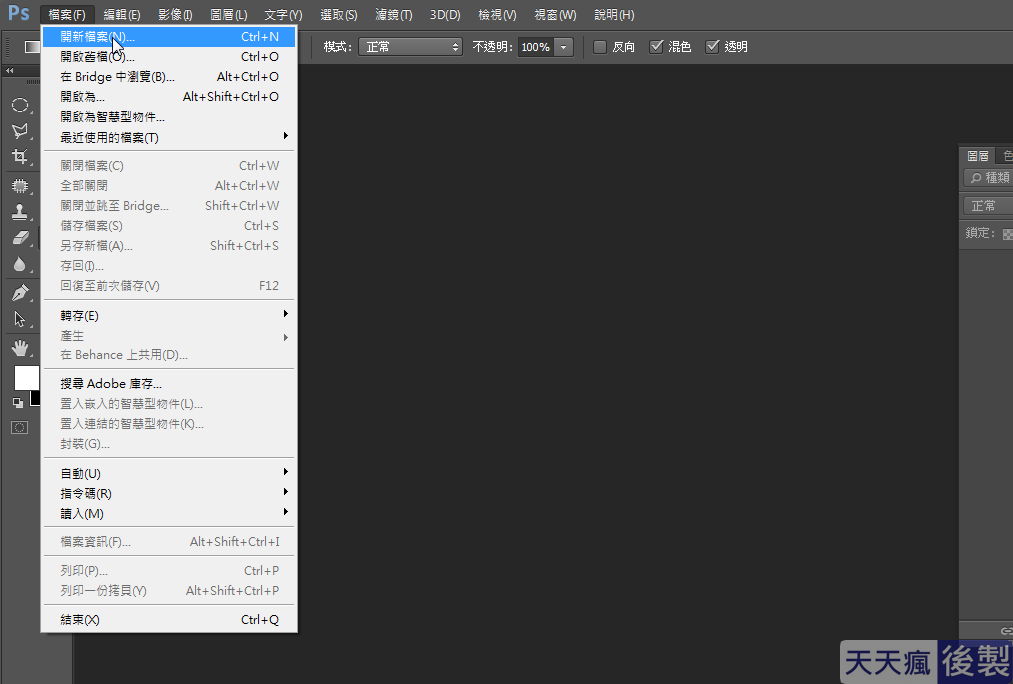
Task: Select the Hand tool
Action: [x=20, y=348]
